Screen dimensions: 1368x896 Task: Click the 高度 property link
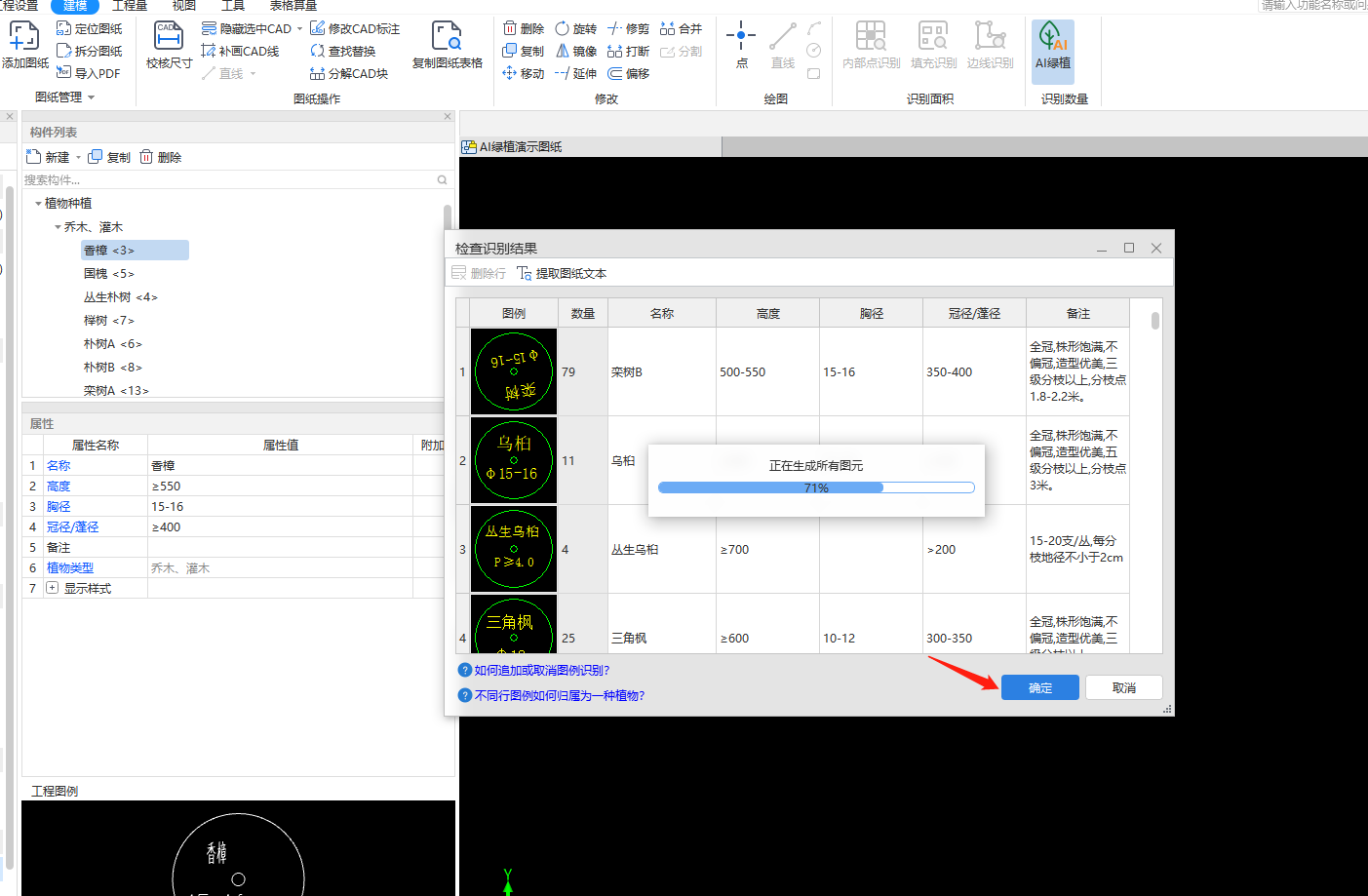tap(59, 486)
